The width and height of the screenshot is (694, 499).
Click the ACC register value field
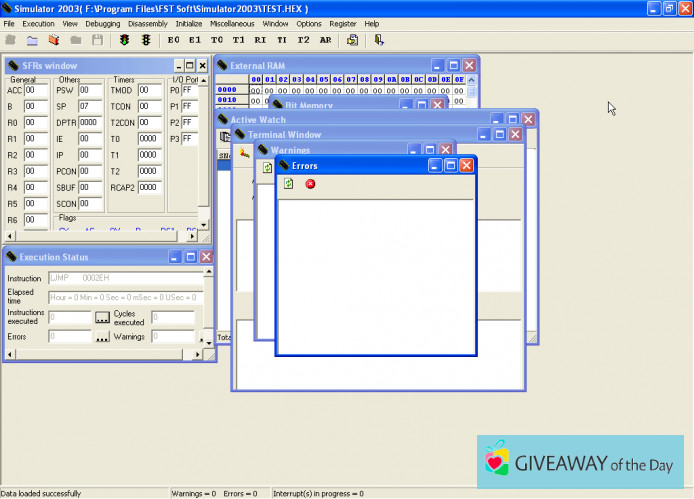[36, 90]
